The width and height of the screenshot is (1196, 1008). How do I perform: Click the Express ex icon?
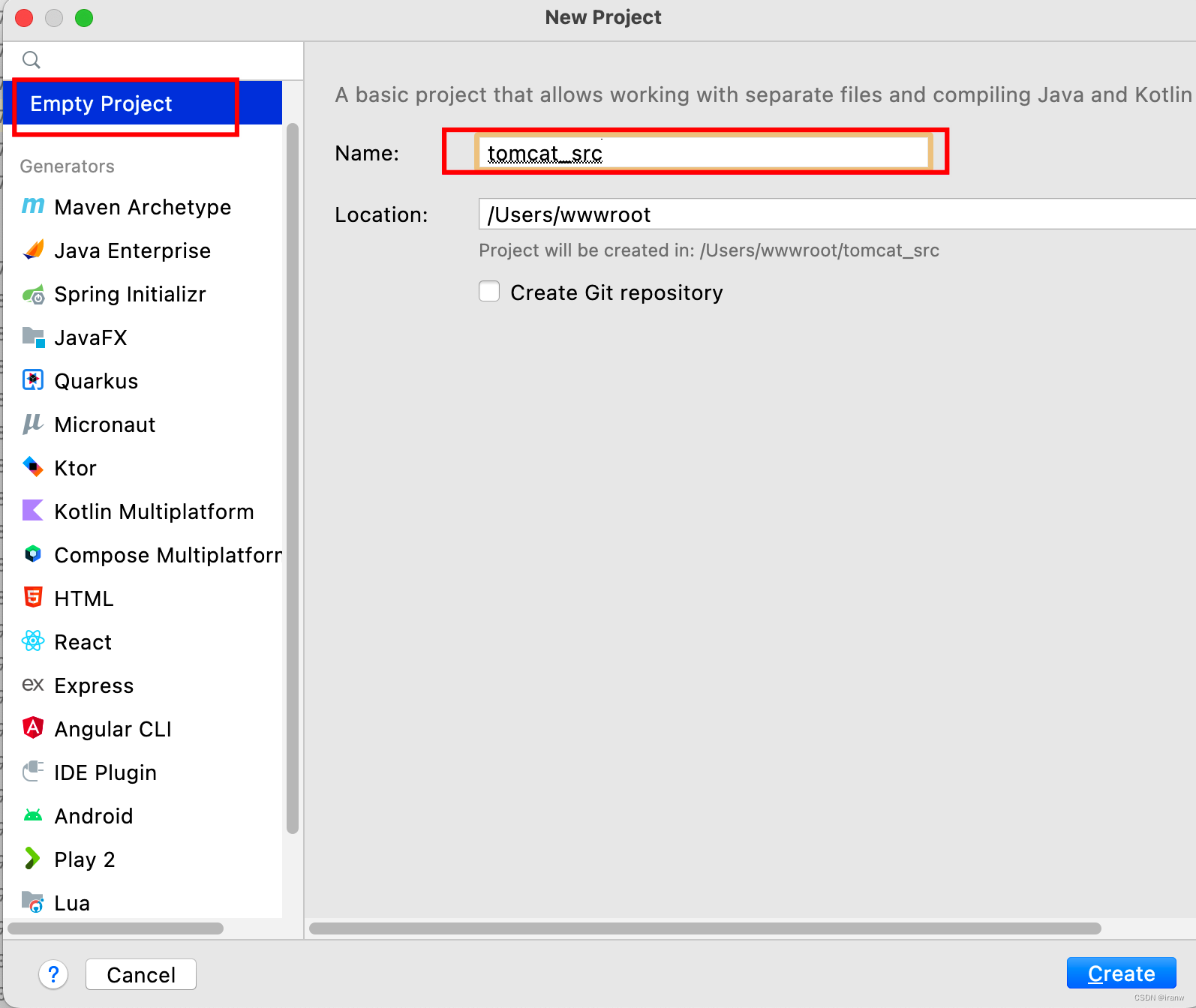coord(33,685)
